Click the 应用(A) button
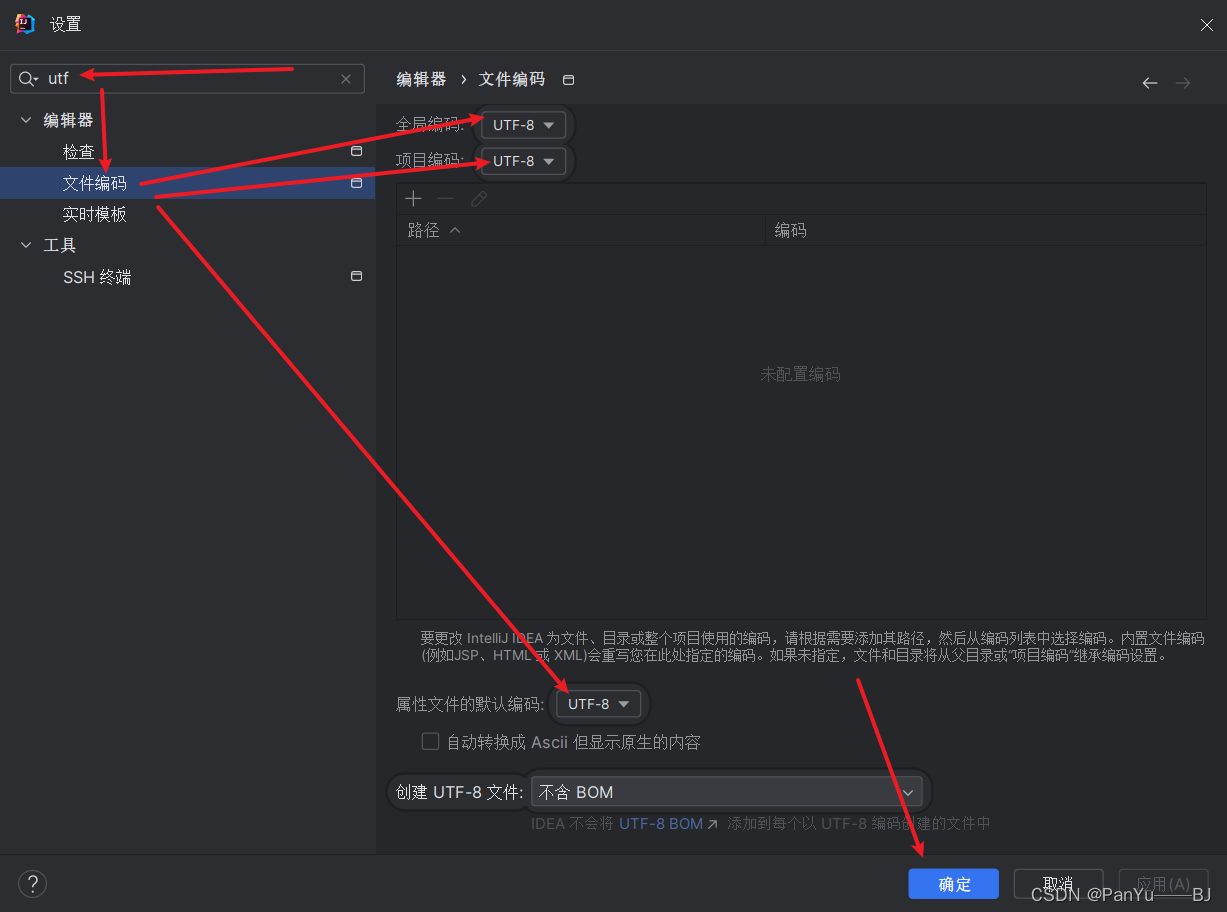This screenshot has height=912, width=1227. 1163,884
